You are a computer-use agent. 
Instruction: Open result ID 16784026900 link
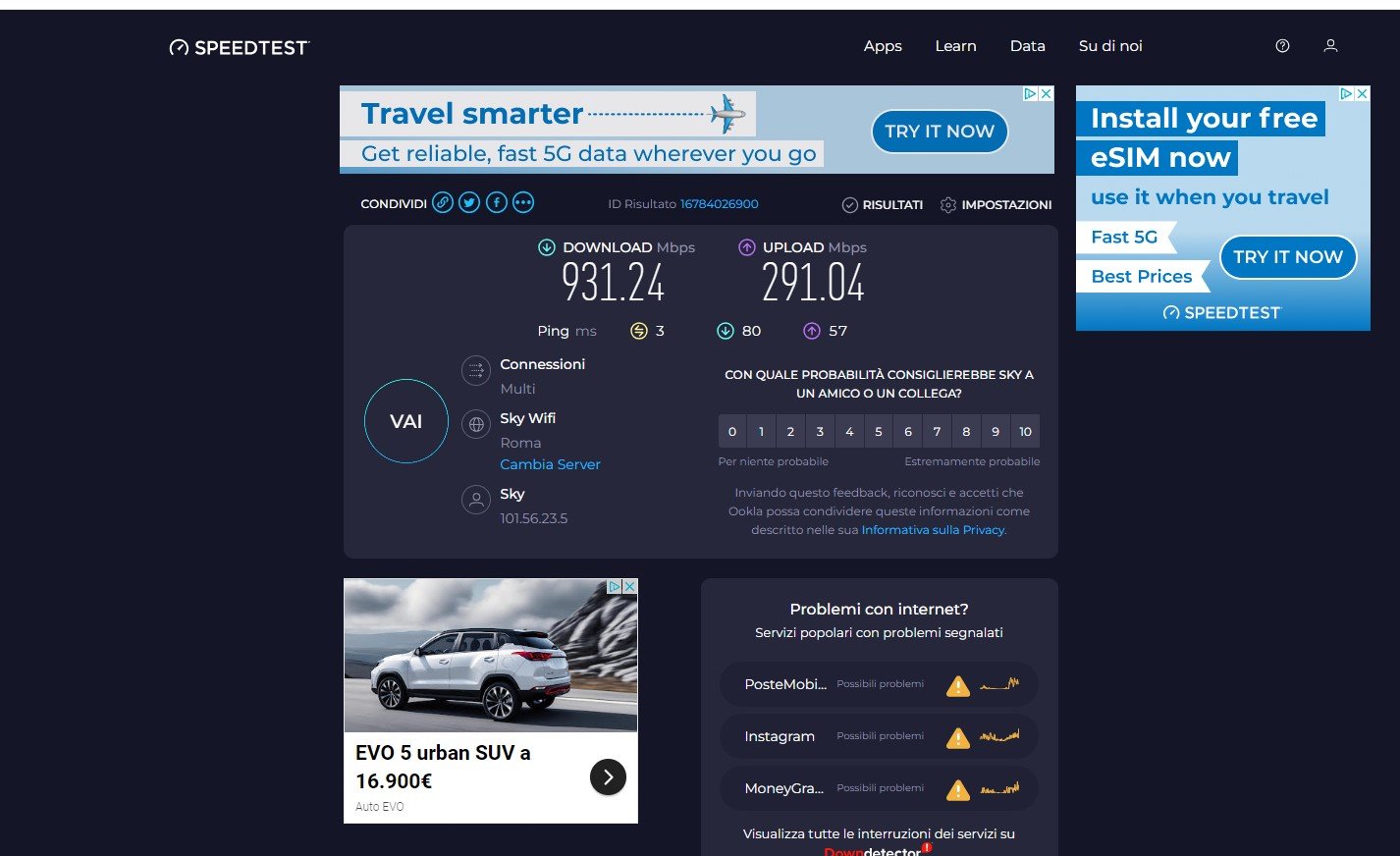(x=719, y=204)
